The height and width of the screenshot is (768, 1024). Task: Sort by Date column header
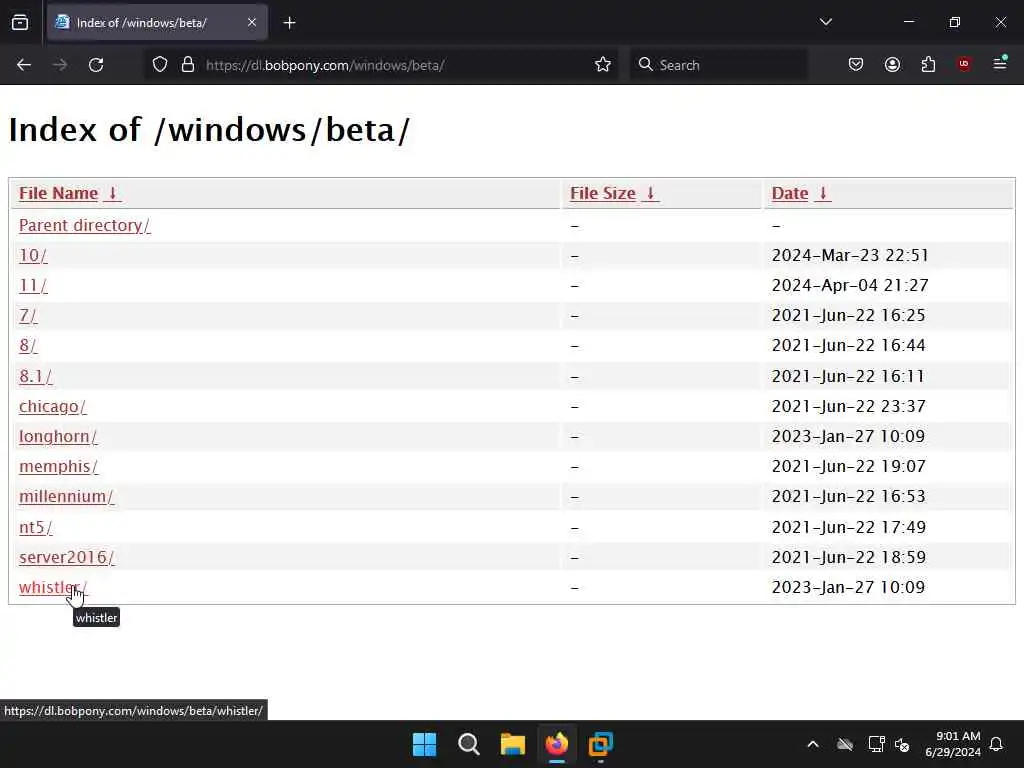coord(790,193)
